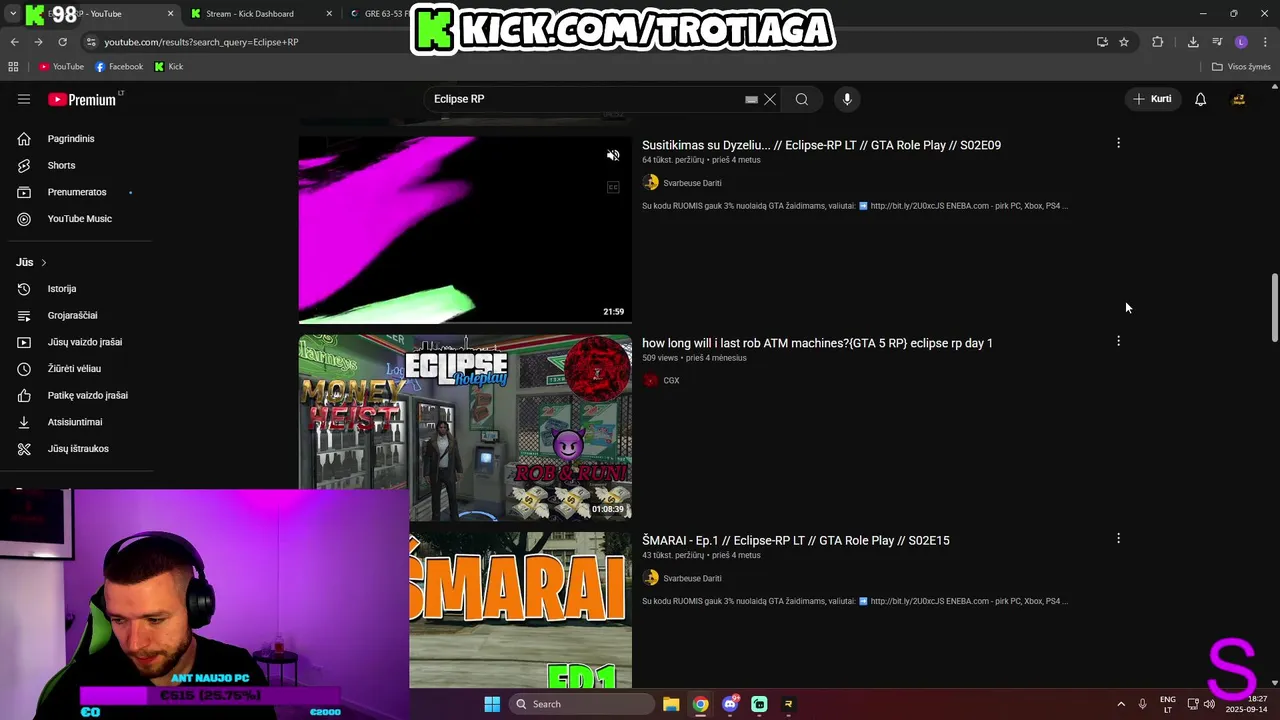Viewport: 1280px width, 720px height.
Task: Open the YouTube bookmark in bookmarks bar
Action: pos(61,67)
